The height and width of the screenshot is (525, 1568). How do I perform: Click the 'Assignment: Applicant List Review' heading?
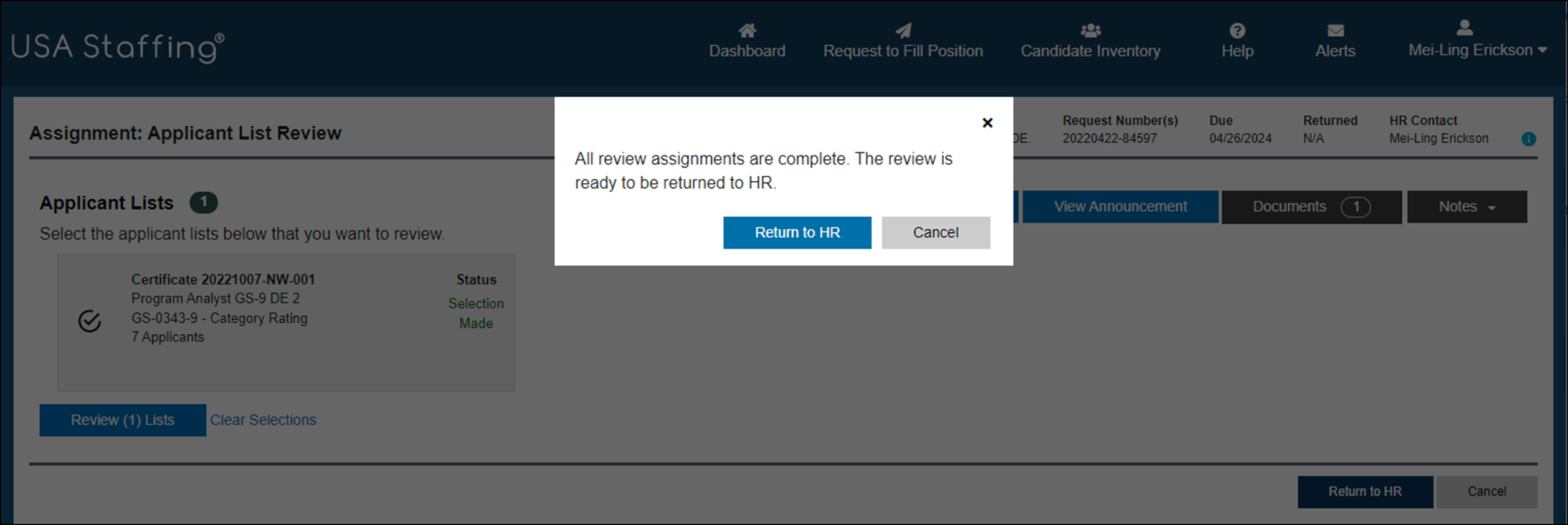(x=186, y=133)
